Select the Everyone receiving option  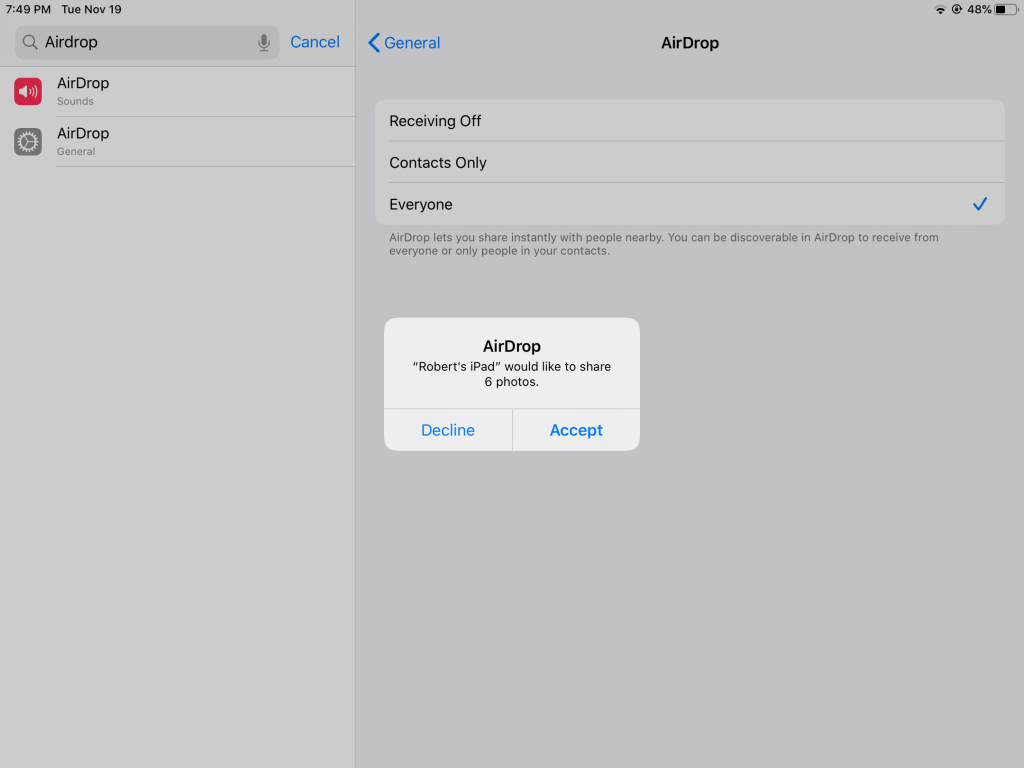pos(421,204)
